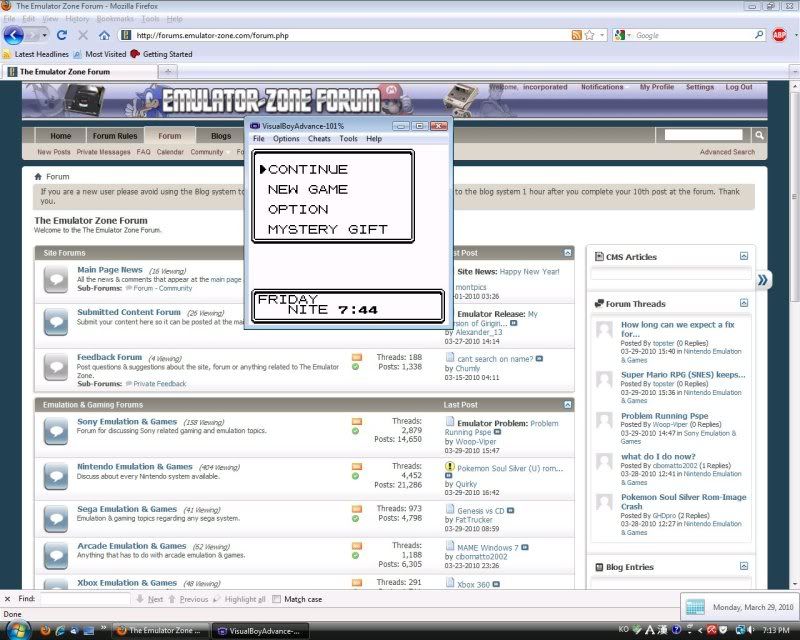Click avatar beside How long can we expect thread
800x640 pixels.
[605, 330]
